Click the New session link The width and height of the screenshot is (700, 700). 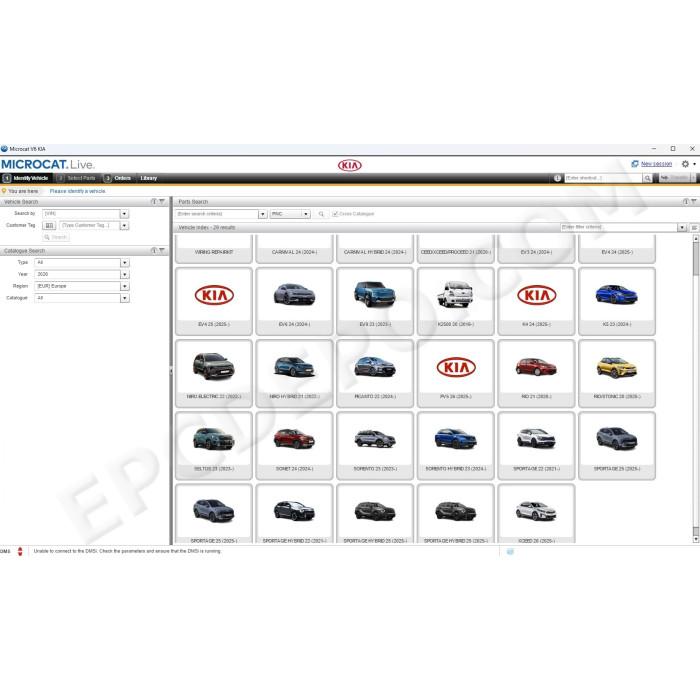click(x=656, y=164)
